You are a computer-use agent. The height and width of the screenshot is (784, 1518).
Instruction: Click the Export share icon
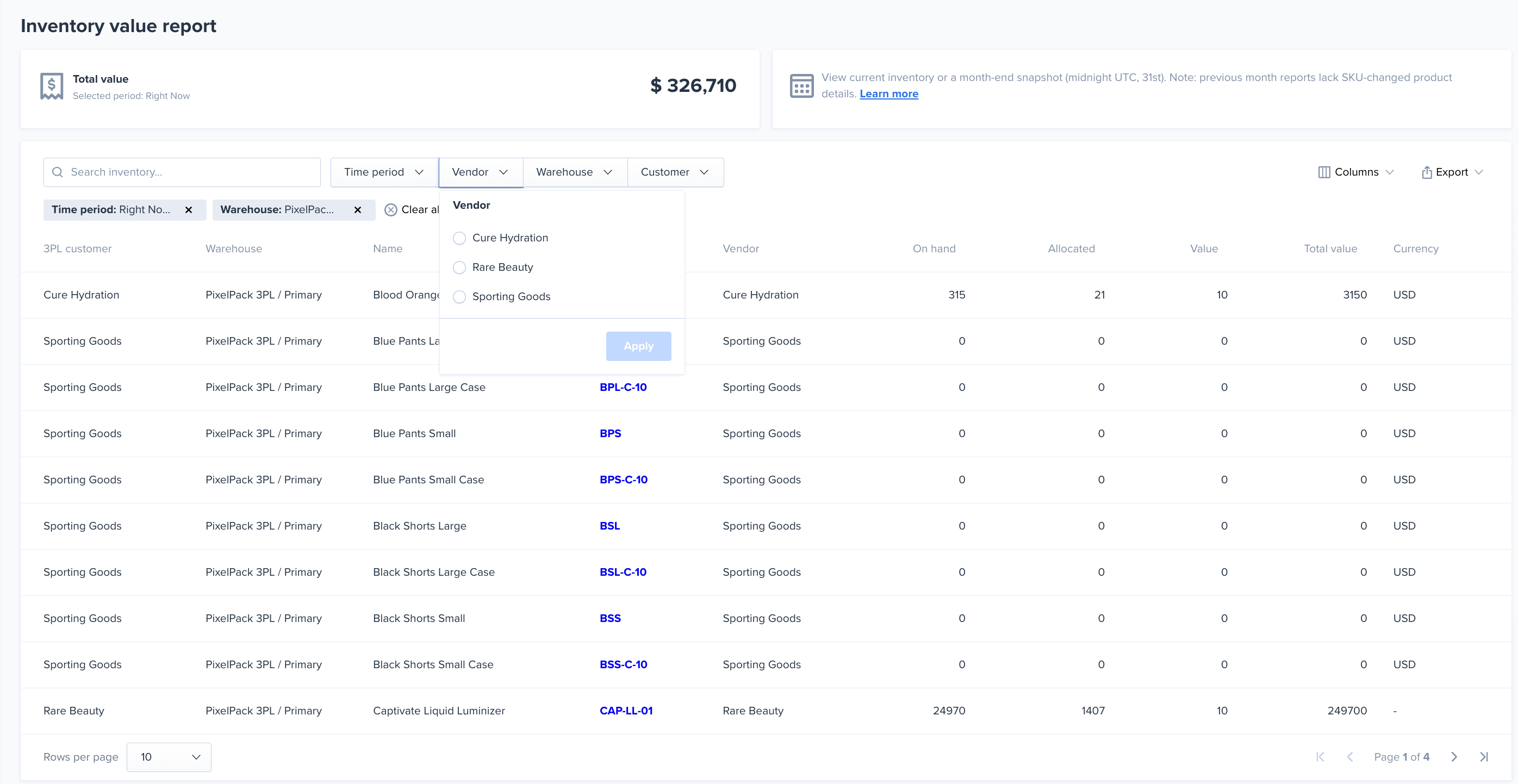coord(1427,172)
